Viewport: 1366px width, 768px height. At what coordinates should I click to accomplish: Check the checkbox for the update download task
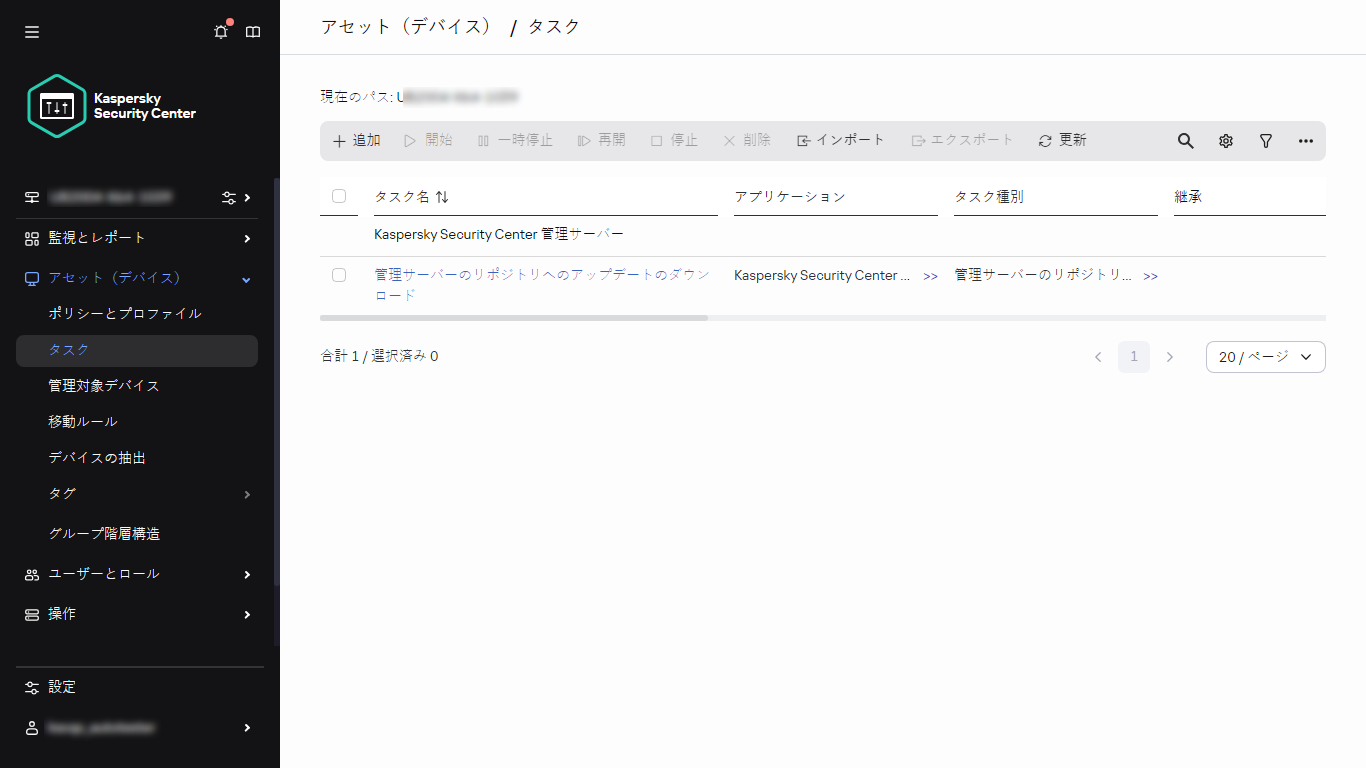tap(339, 275)
